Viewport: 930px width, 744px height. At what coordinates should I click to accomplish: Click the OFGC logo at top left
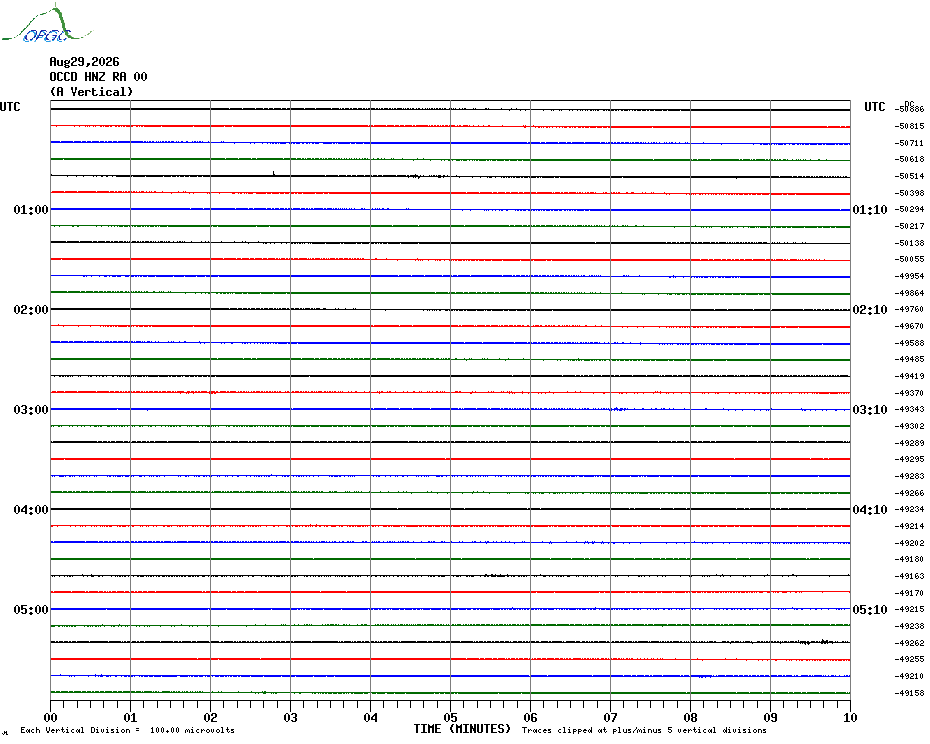tap(47, 24)
